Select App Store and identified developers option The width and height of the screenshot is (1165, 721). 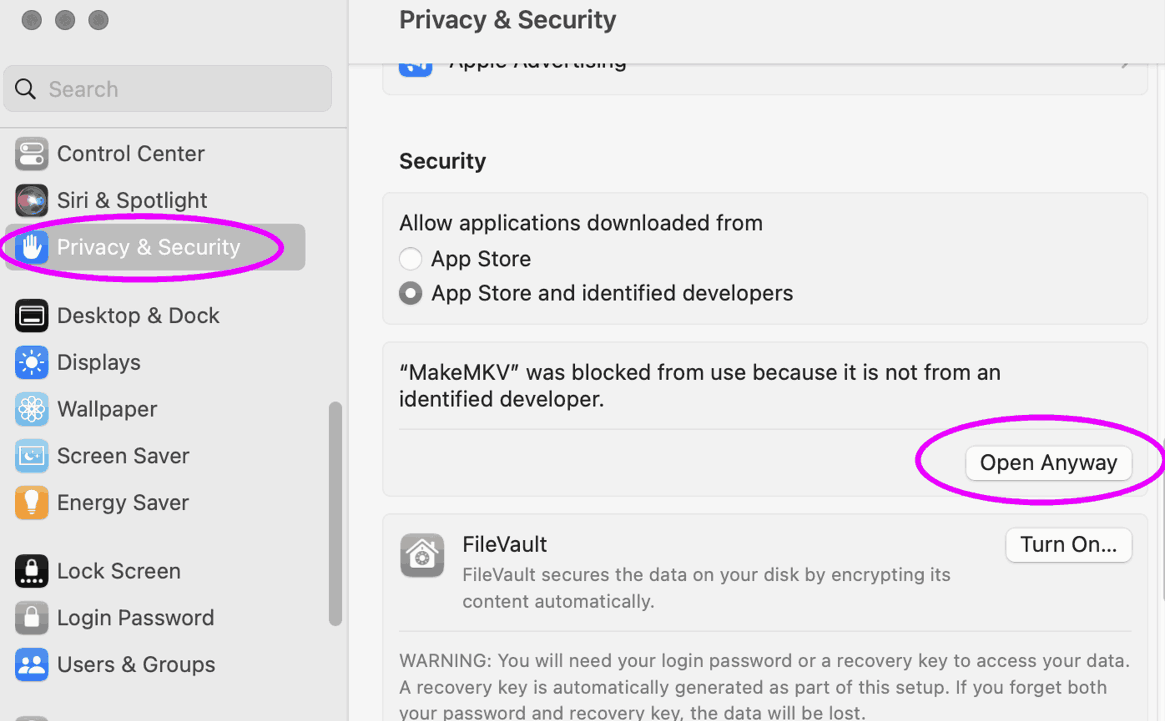point(410,294)
